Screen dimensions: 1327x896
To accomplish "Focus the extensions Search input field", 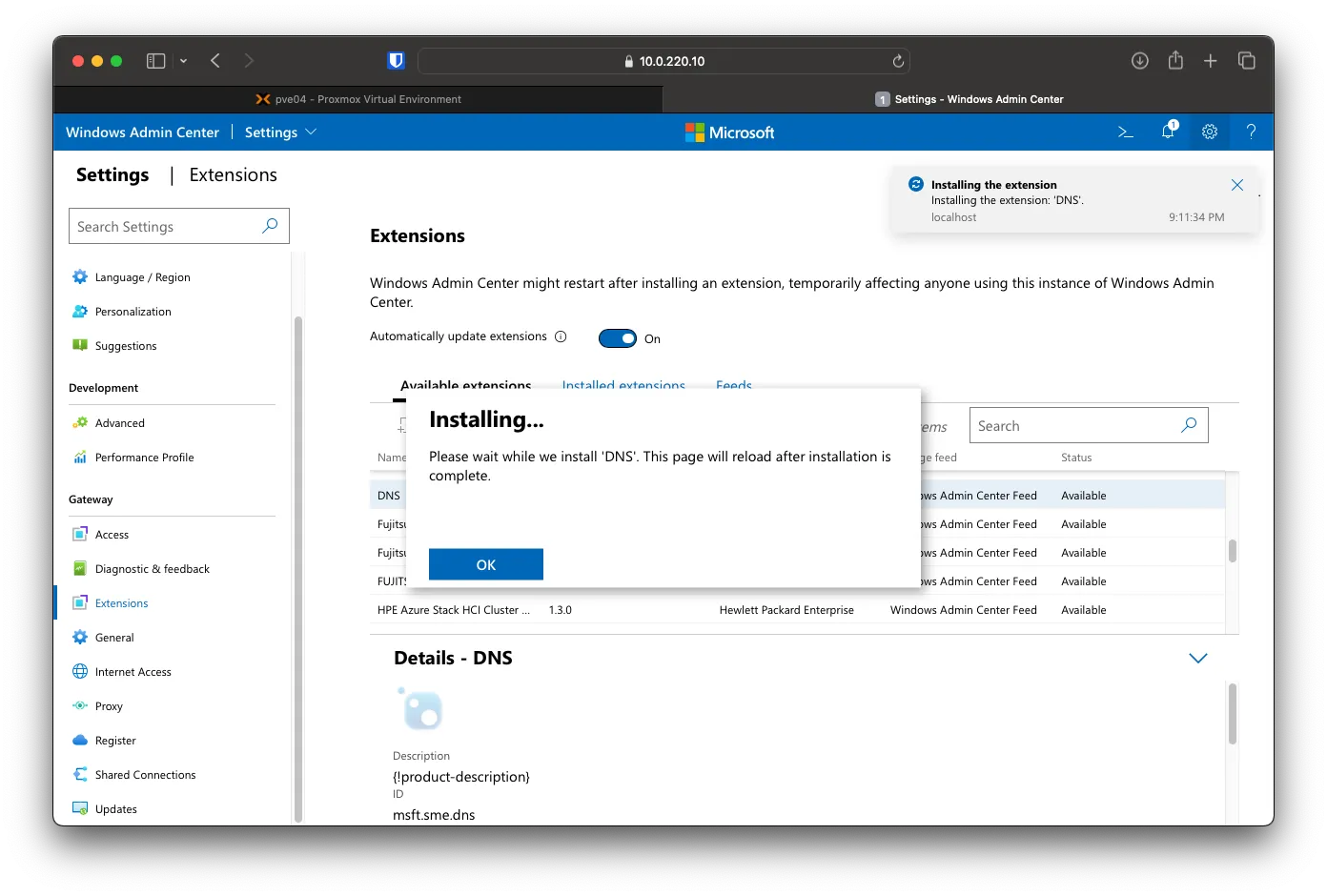I will click(1089, 425).
